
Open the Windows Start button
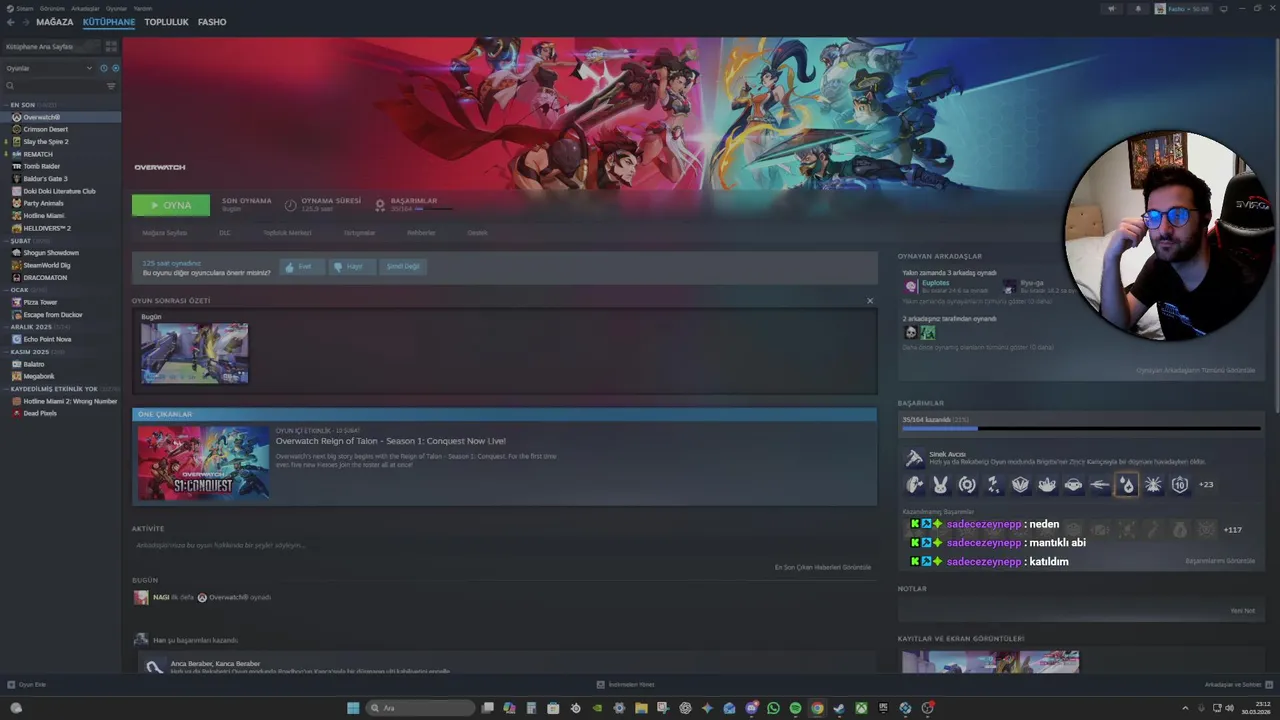(353, 708)
